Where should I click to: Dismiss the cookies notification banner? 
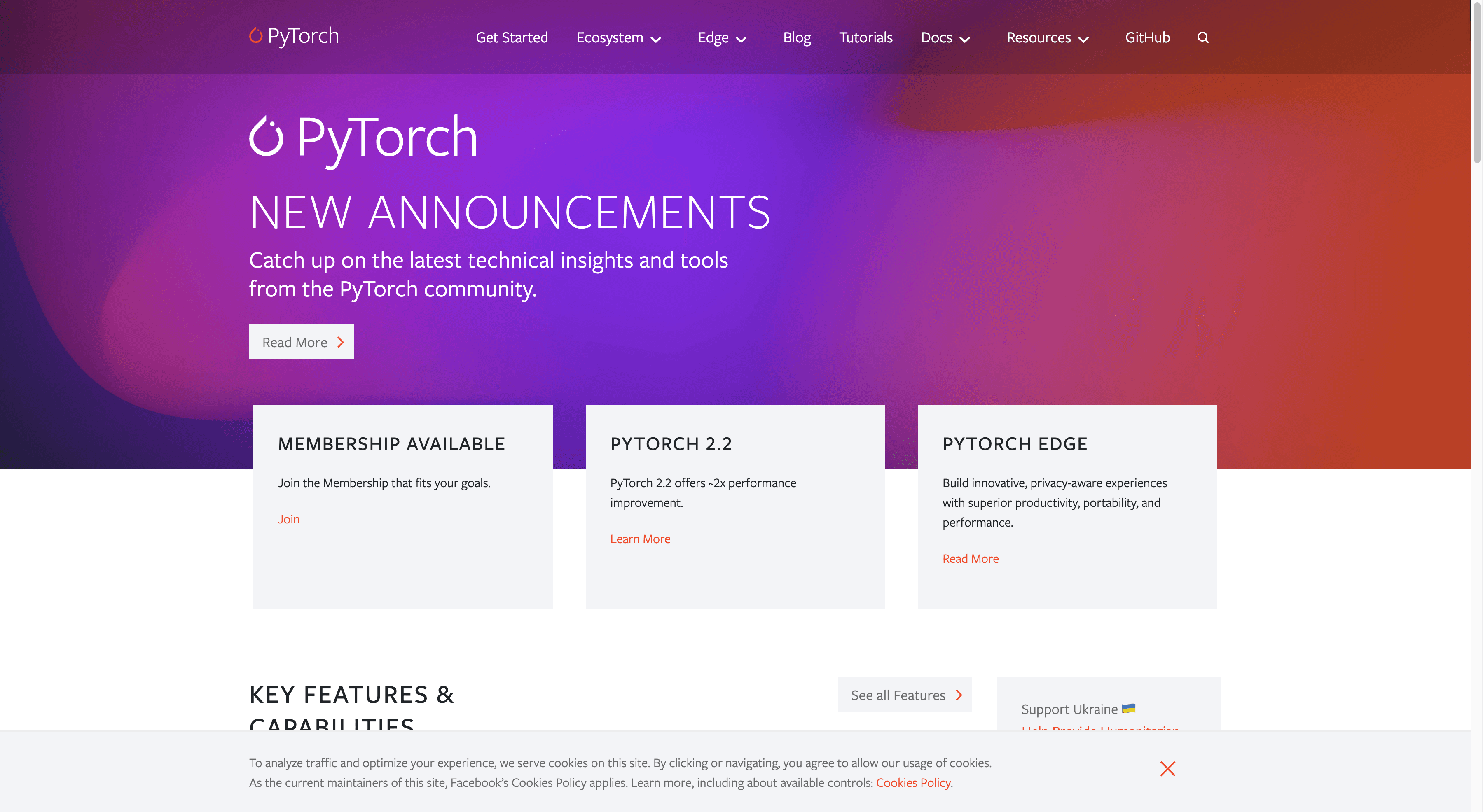pyautogui.click(x=1167, y=769)
